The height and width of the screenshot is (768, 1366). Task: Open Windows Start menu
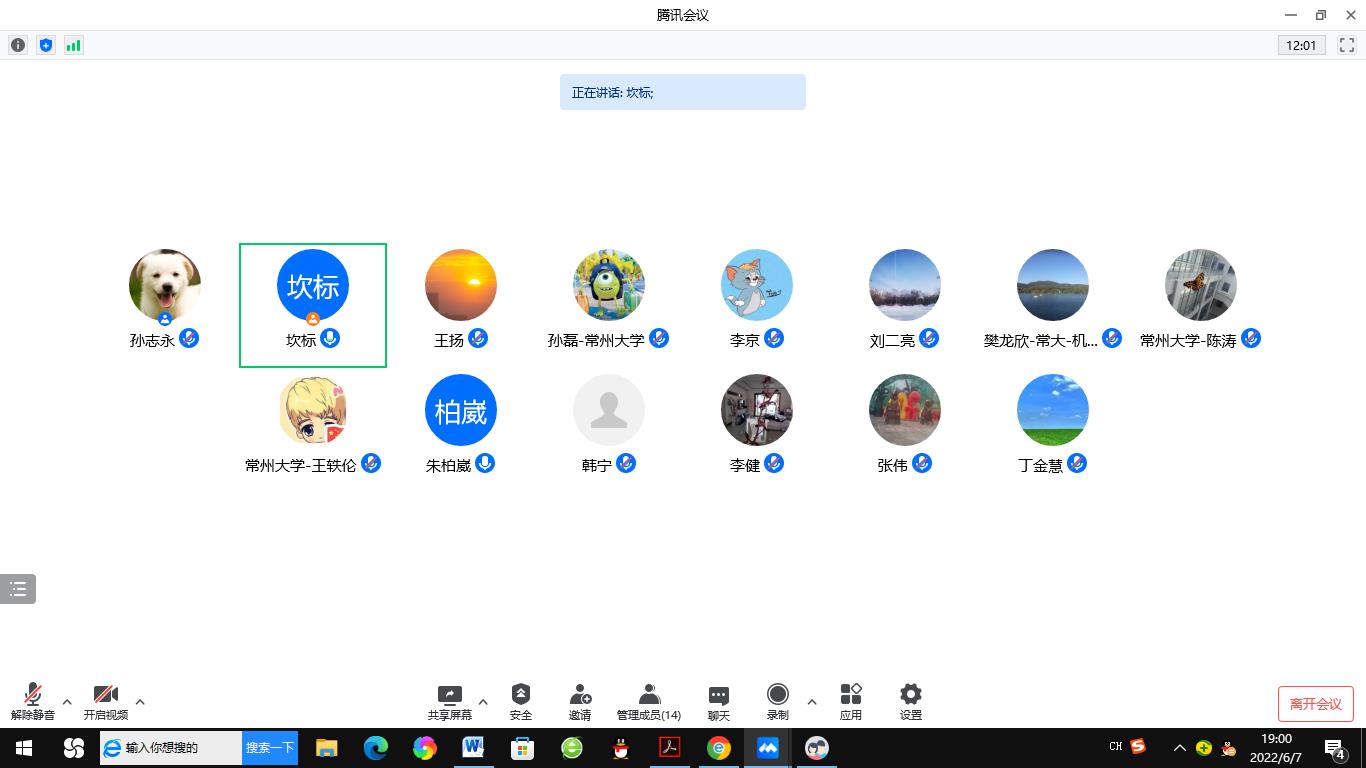click(x=24, y=748)
